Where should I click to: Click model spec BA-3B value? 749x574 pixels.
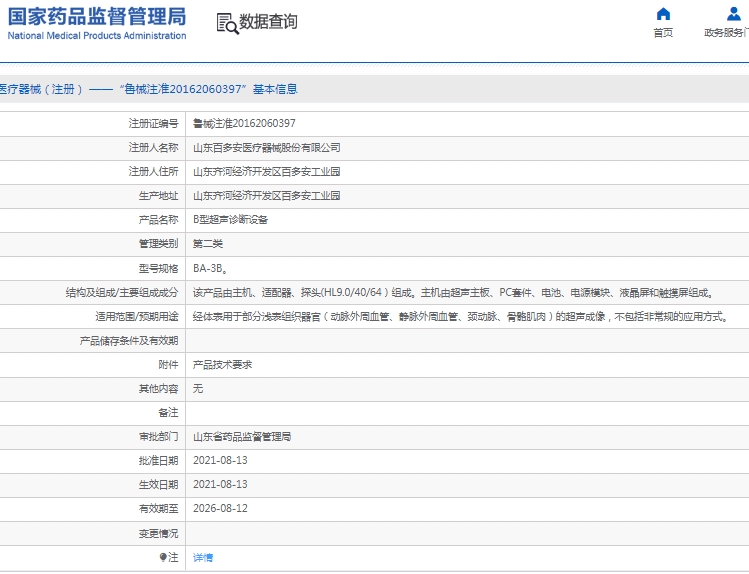[210, 268]
